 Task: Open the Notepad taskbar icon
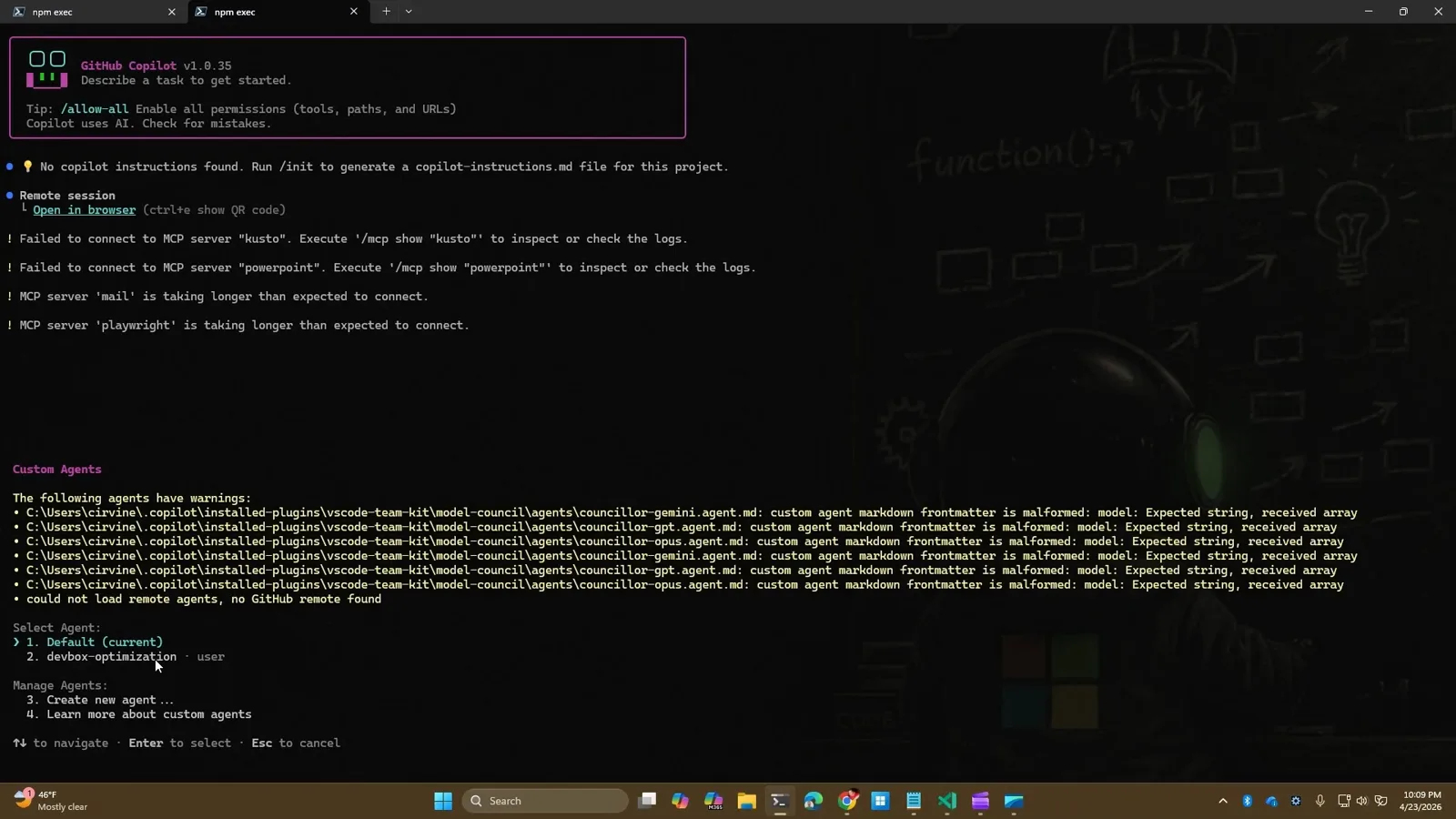[x=914, y=801]
